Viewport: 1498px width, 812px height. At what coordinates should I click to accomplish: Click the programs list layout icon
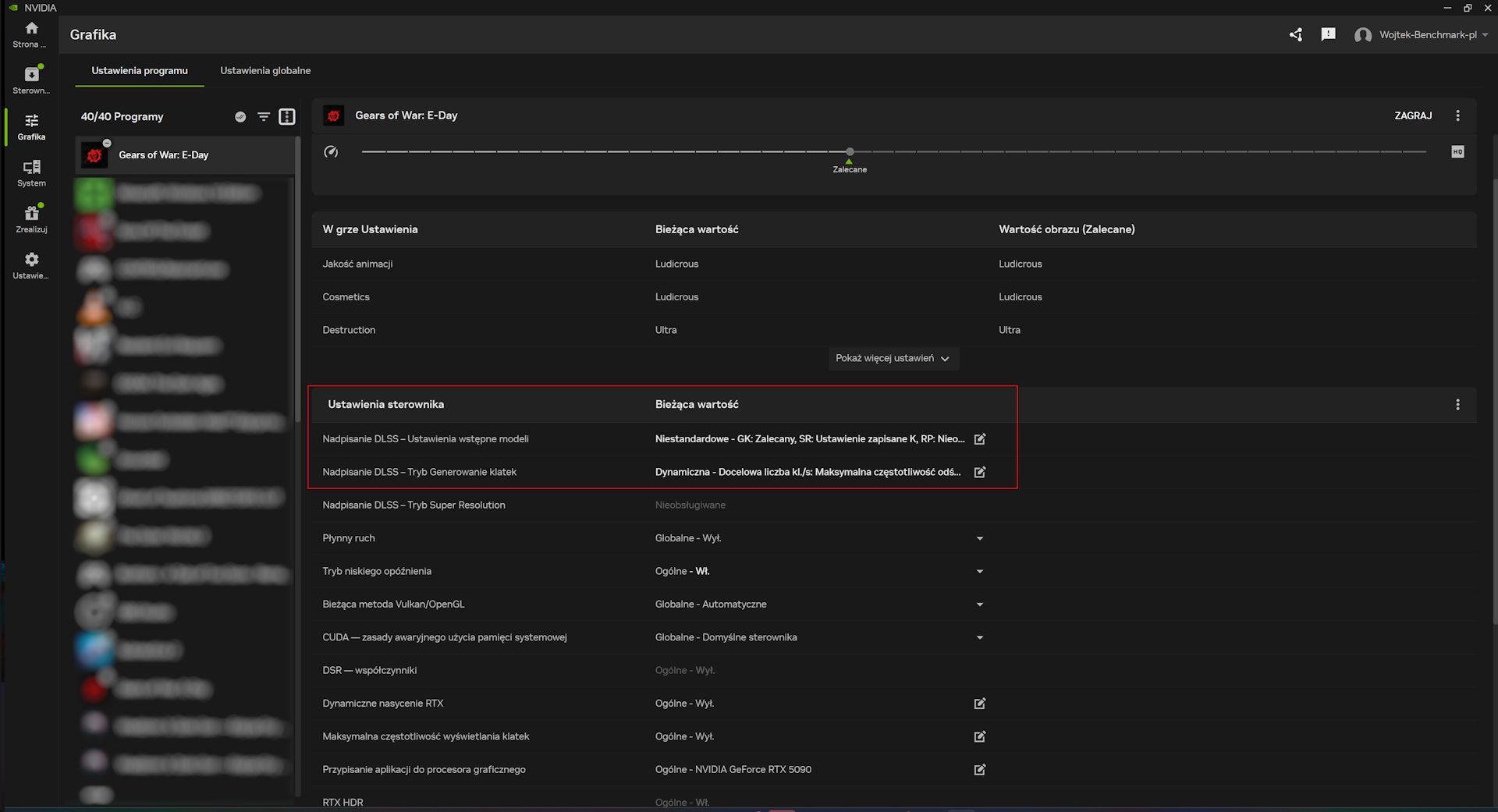[287, 117]
